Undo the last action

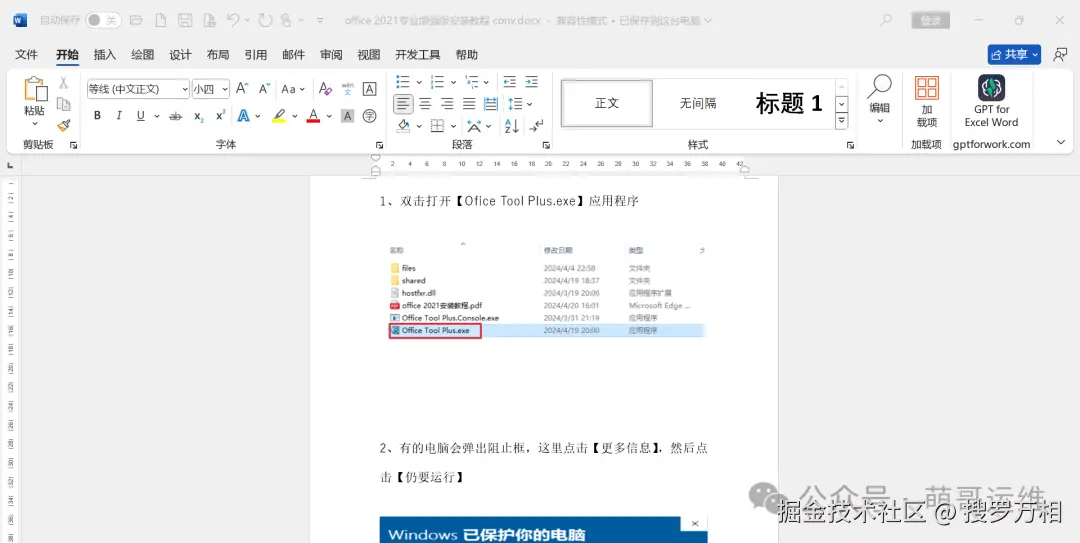pyautogui.click(x=233, y=21)
